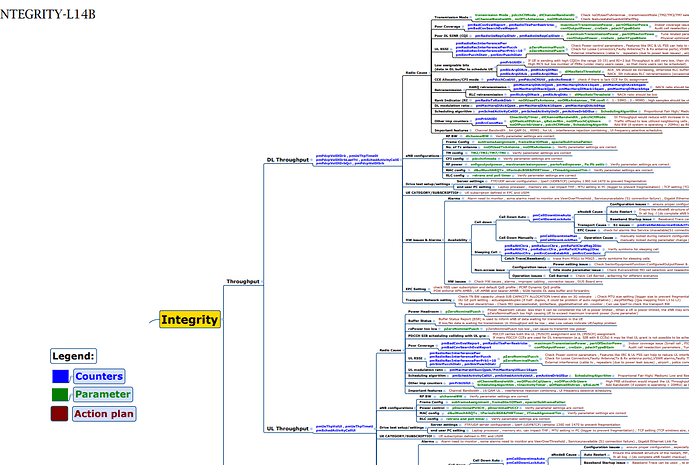Select the Buffer Status node
The width and height of the screenshot is (689, 465).
pyautogui.click(x=420, y=321)
